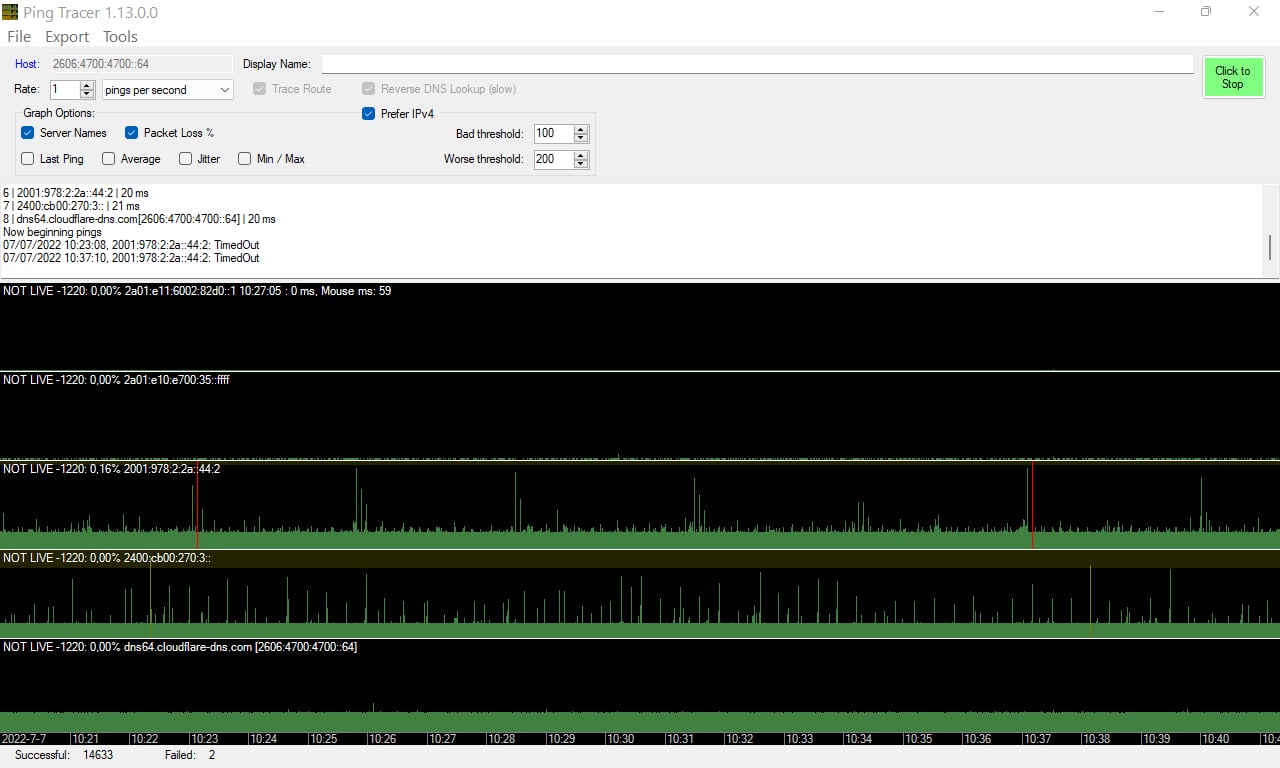Open the pings per second dropdown
The height and width of the screenshot is (768, 1280).
[x=167, y=90]
